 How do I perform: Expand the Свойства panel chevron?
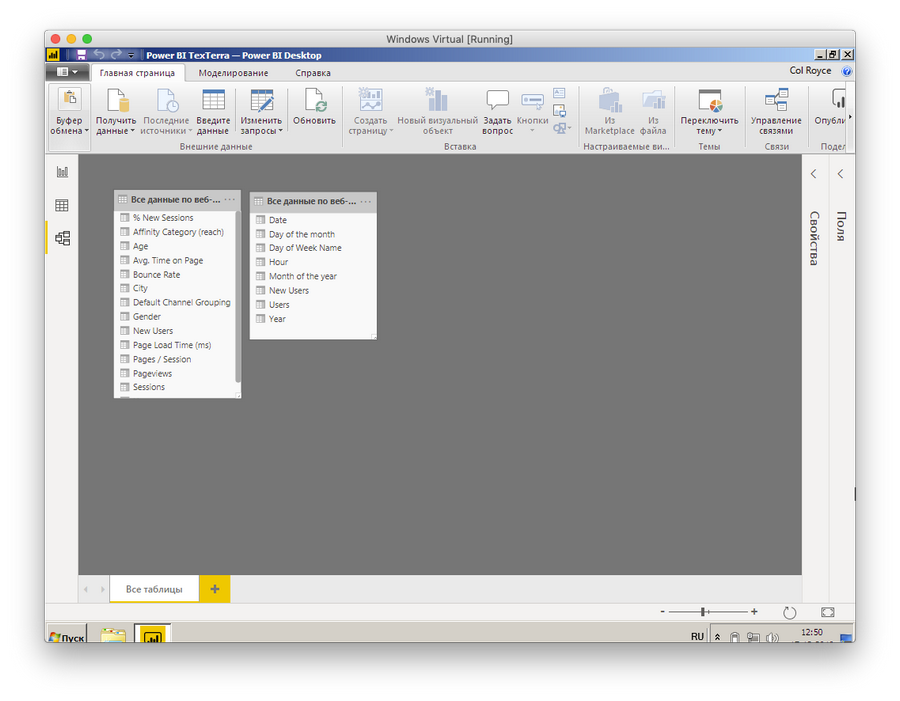coord(814,174)
